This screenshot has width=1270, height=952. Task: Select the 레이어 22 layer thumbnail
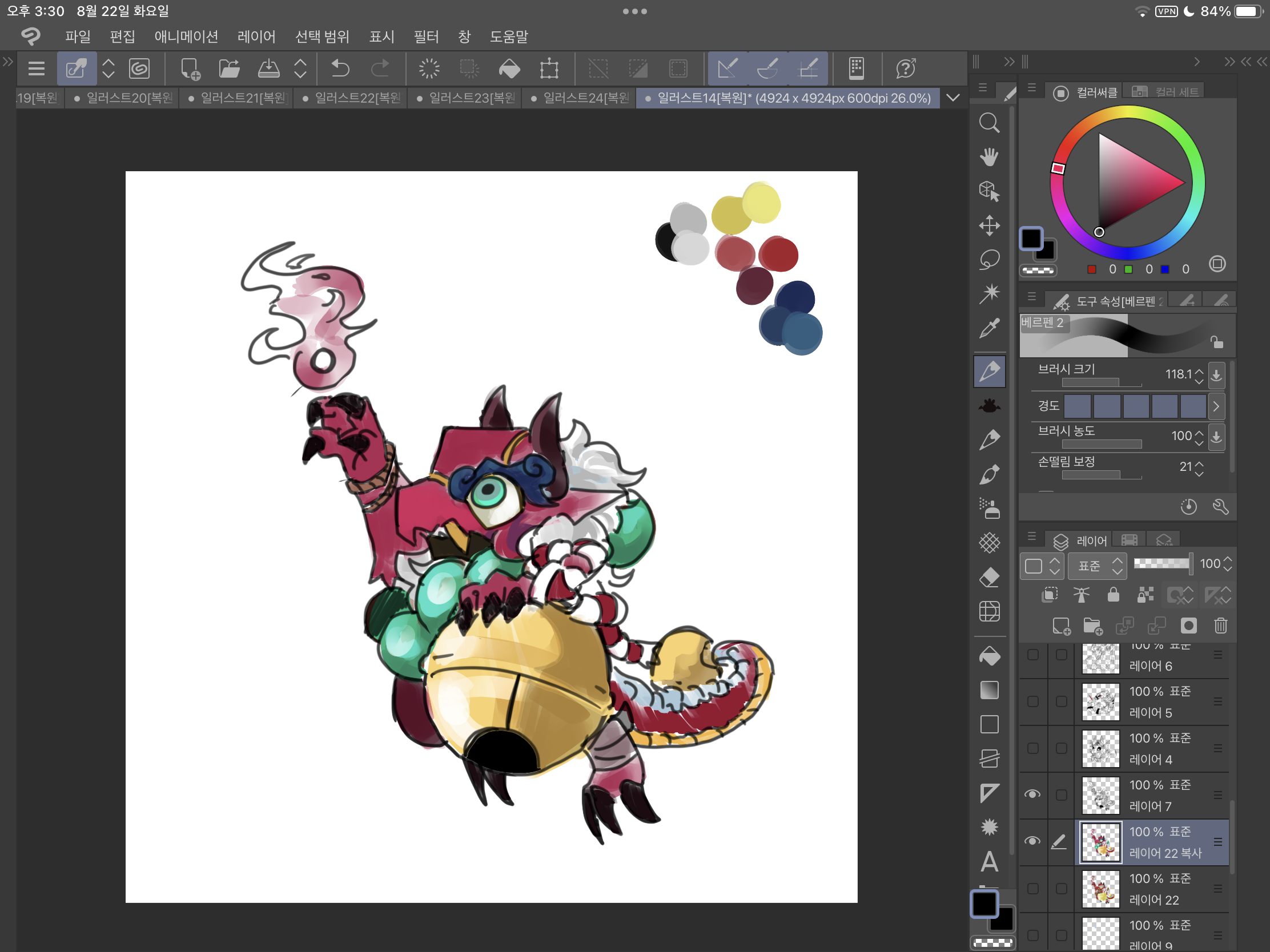coord(1100,889)
